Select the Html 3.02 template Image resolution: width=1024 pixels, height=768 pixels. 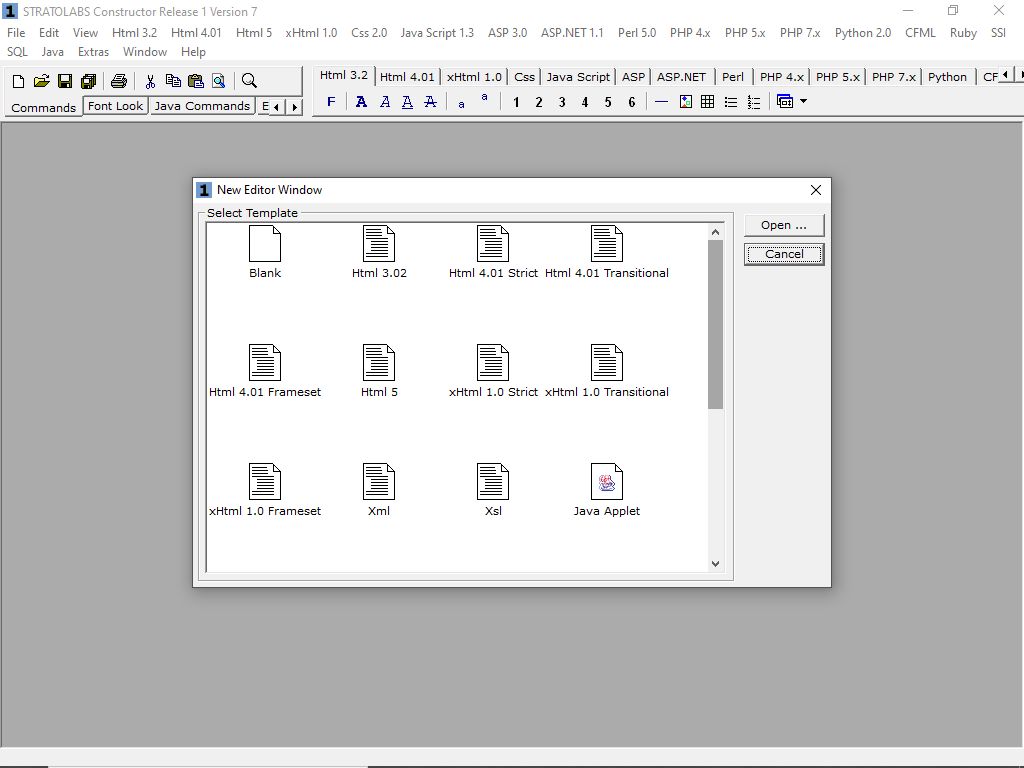[x=379, y=252]
